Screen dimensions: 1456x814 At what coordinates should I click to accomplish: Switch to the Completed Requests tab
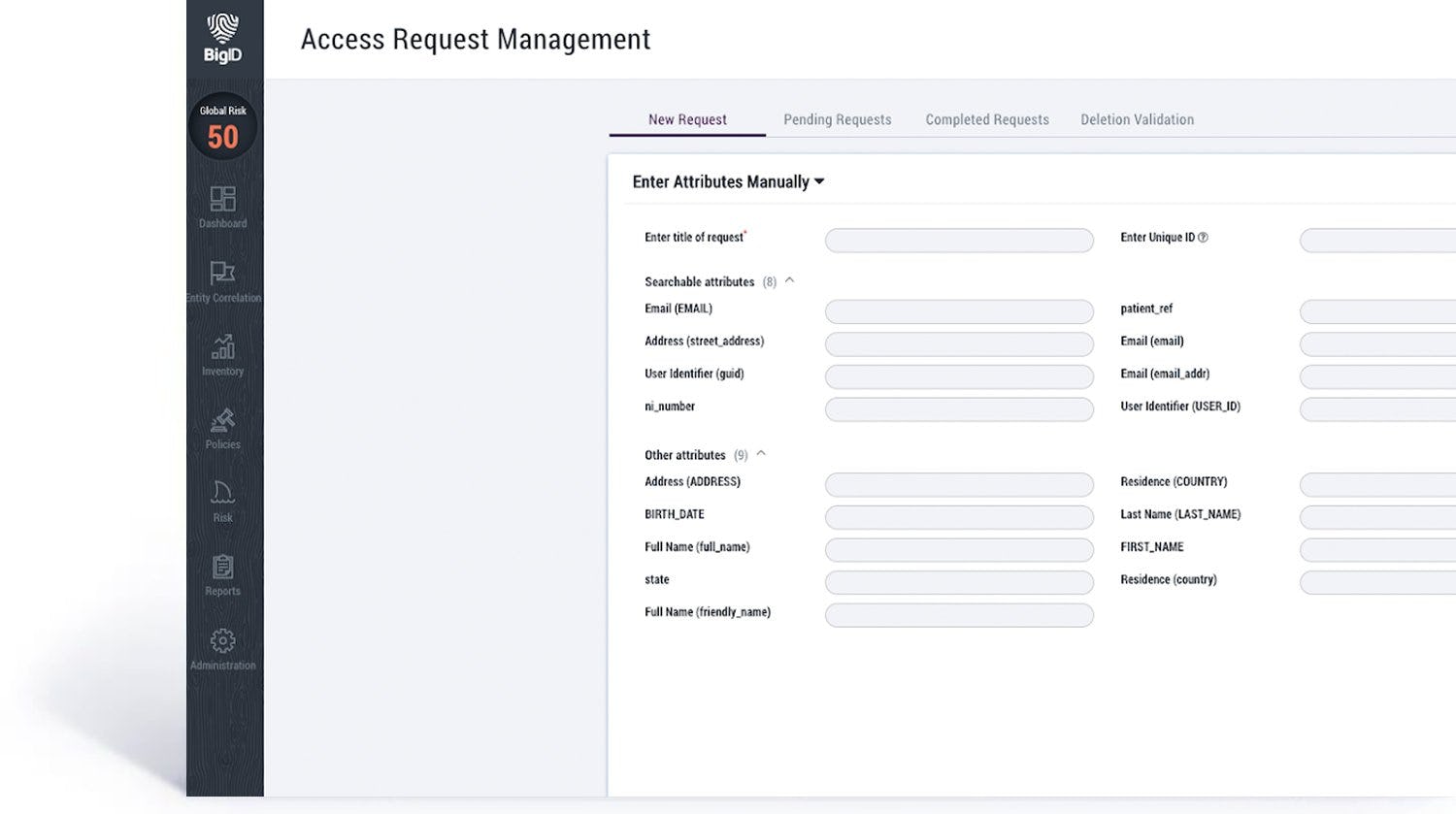[986, 119]
